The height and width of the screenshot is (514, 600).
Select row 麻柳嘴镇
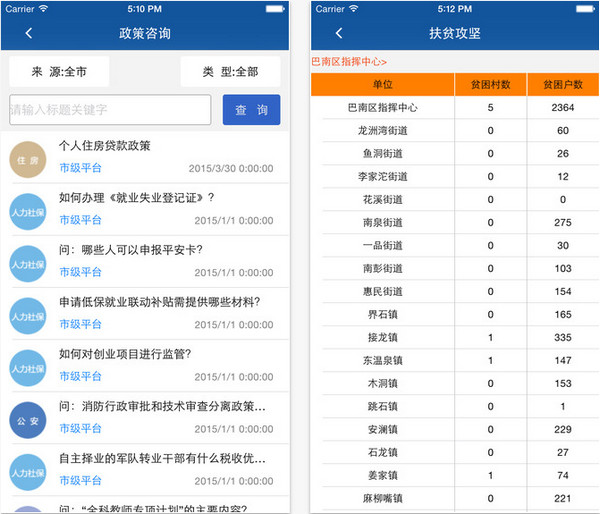click(x=455, y=498)
